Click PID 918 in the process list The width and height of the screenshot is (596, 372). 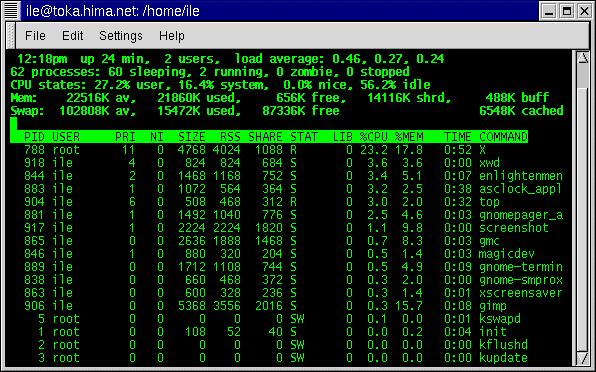[x=34, y=163]
